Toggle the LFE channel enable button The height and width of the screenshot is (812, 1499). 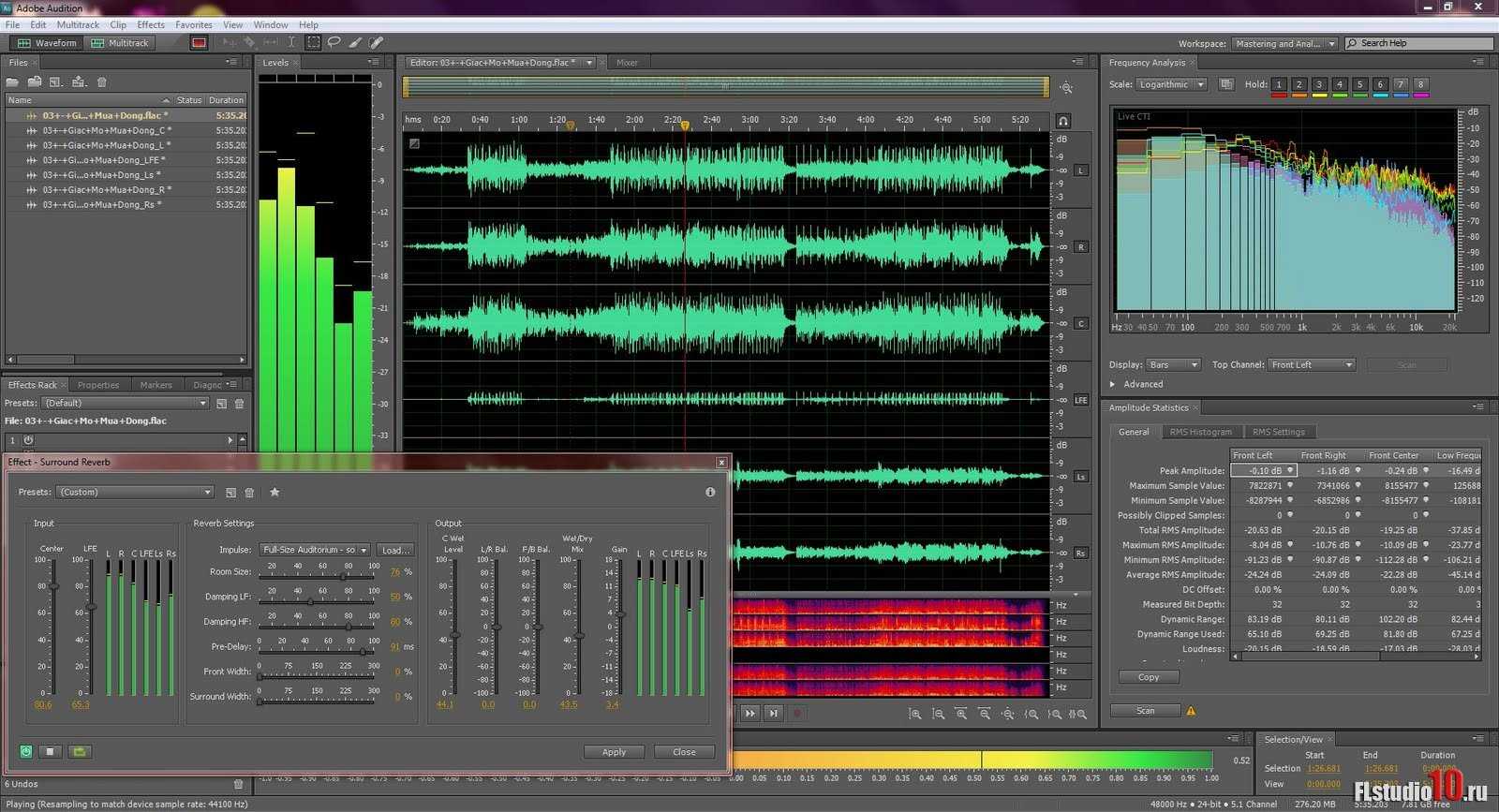1080,400
